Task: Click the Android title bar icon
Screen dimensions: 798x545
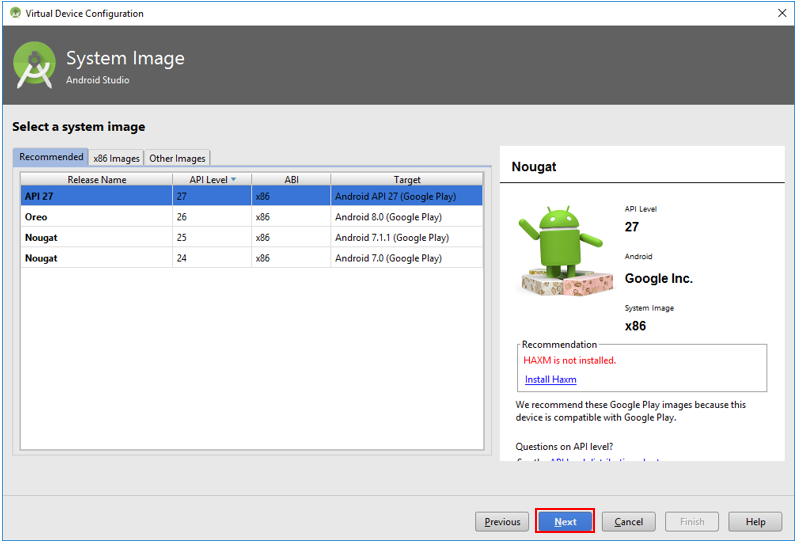Action: [x=16, y=13]
